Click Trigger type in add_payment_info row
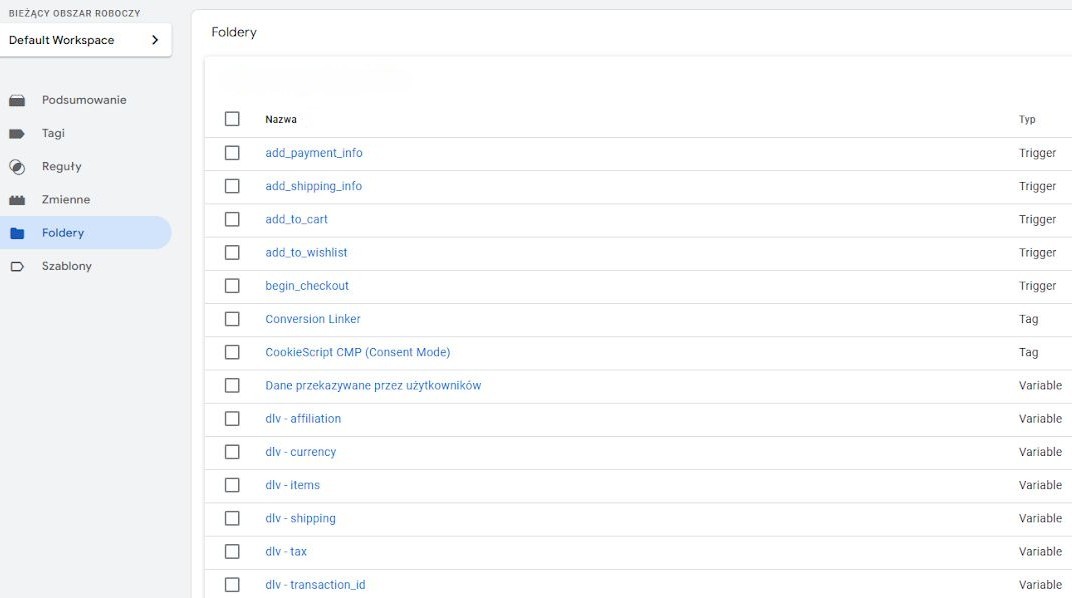The image size is (1072, 598). [1037, 153]
